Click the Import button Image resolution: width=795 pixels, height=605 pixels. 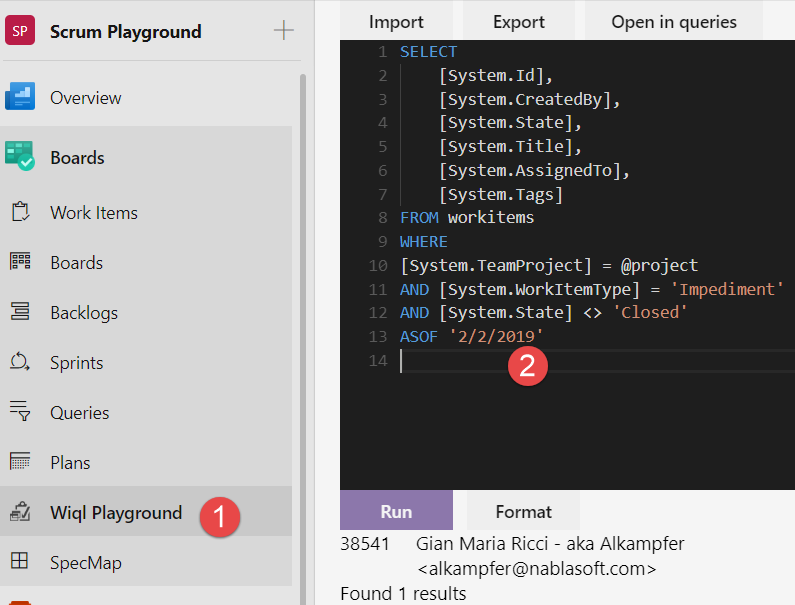click(396, 21)
